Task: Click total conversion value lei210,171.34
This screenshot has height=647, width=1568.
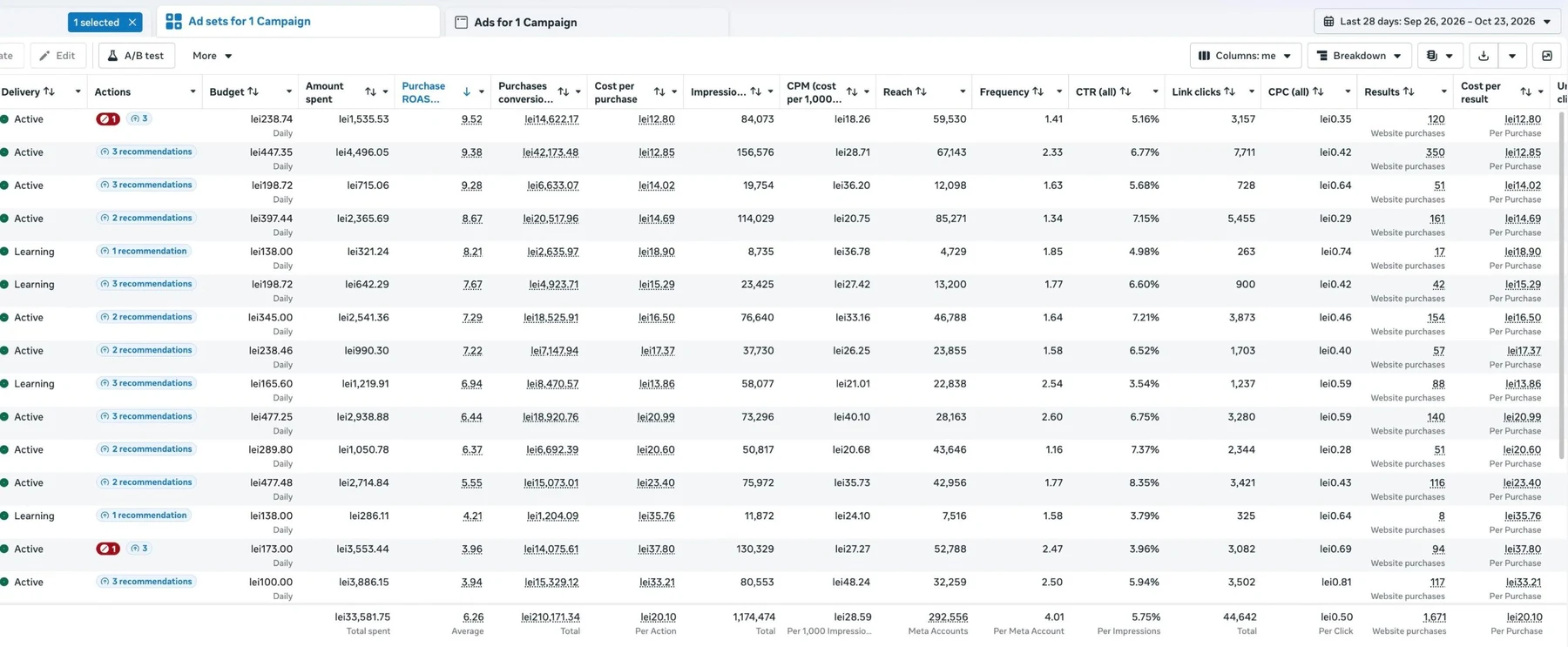Action: pos(551,617)
